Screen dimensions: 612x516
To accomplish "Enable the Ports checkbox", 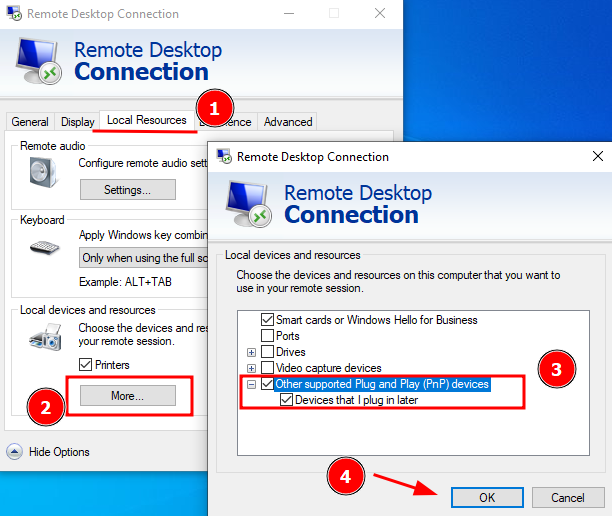I will 267,336.
